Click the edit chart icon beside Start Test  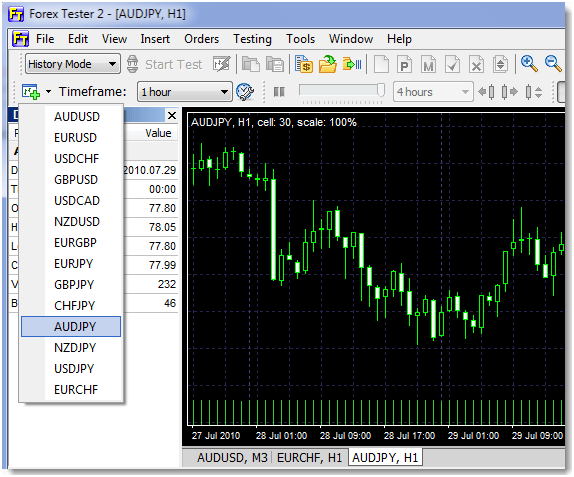222,64
